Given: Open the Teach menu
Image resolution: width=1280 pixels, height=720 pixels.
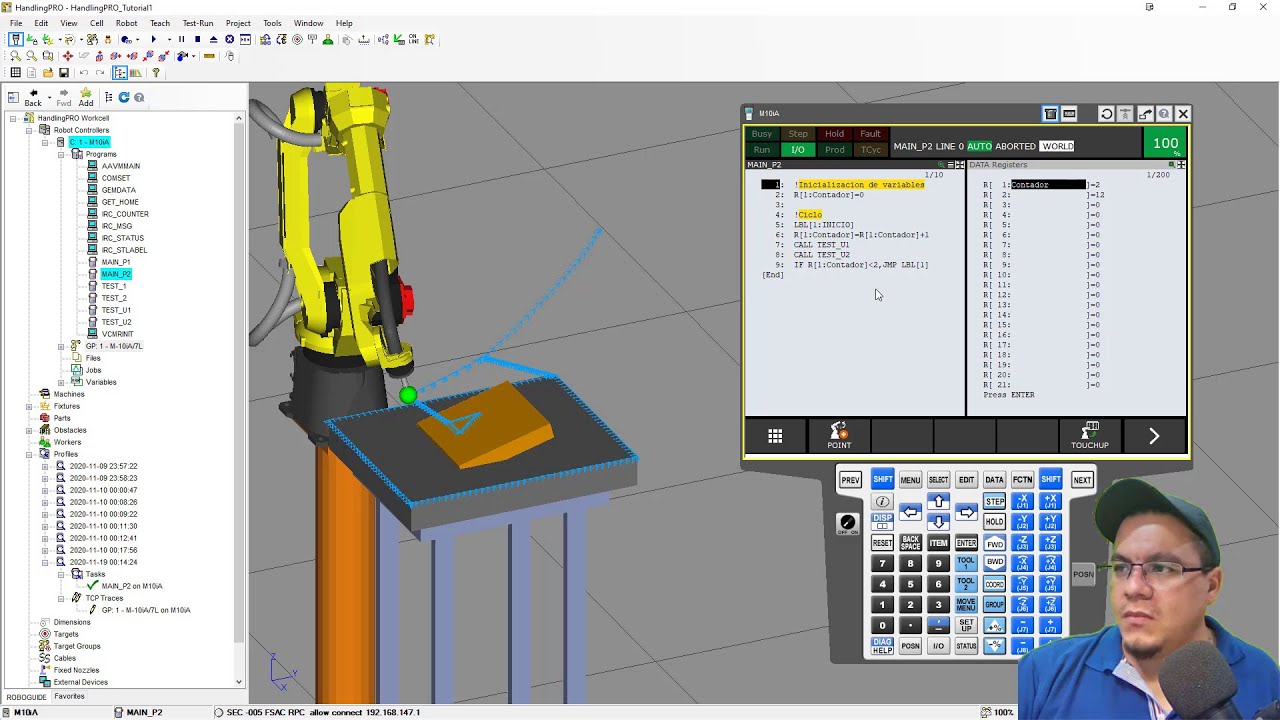Looking at the screenshot, I should click(160, 23).
